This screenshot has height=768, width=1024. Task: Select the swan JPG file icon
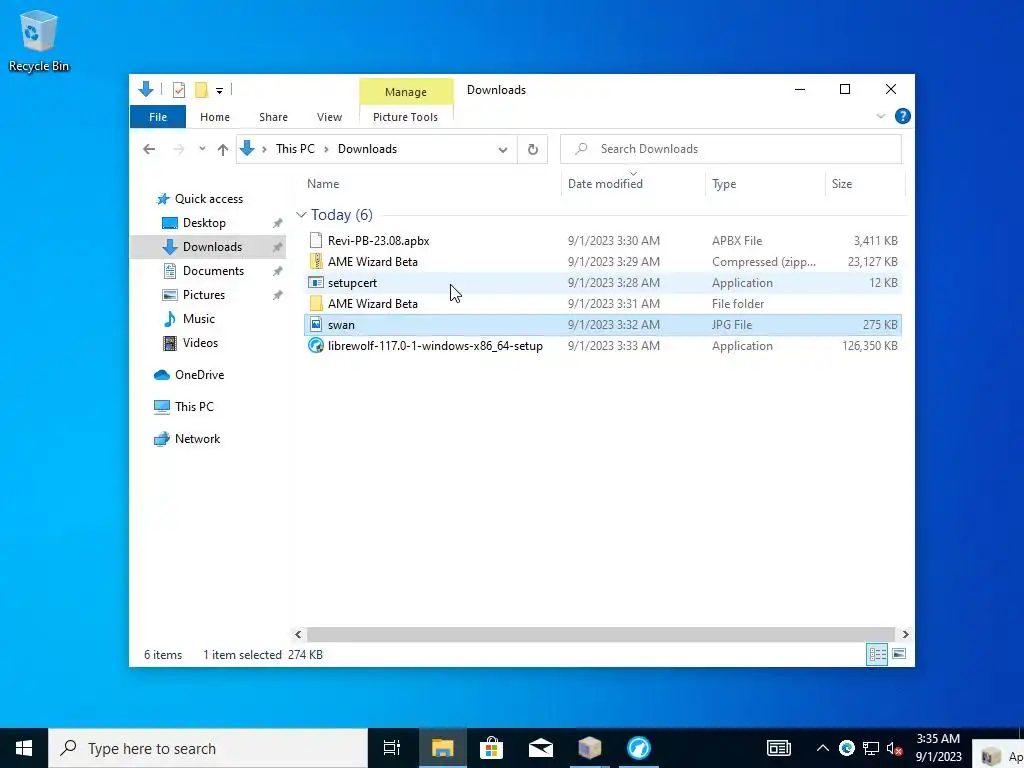[x=316, y=325]
